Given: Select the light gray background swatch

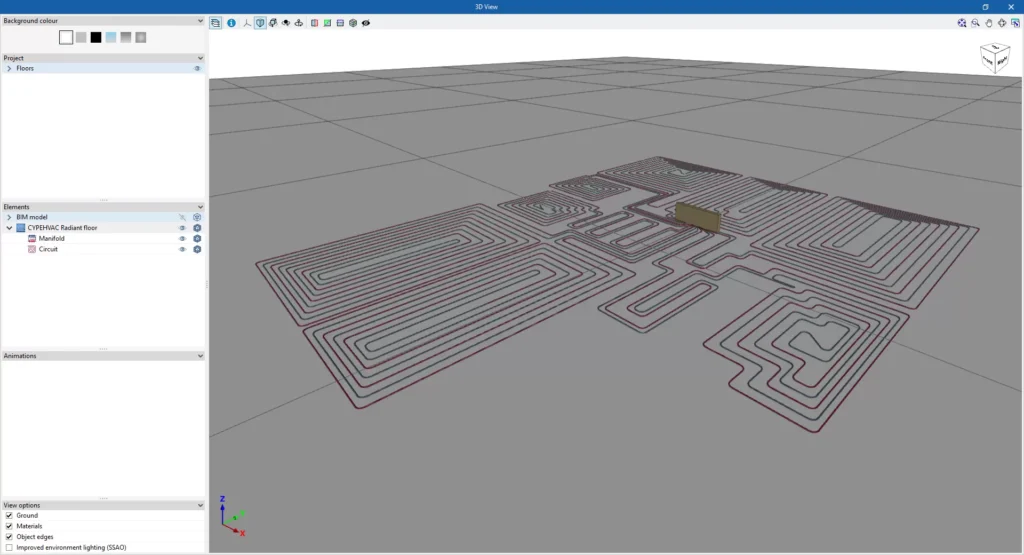Looking at the screenshot, I should 81,37.
